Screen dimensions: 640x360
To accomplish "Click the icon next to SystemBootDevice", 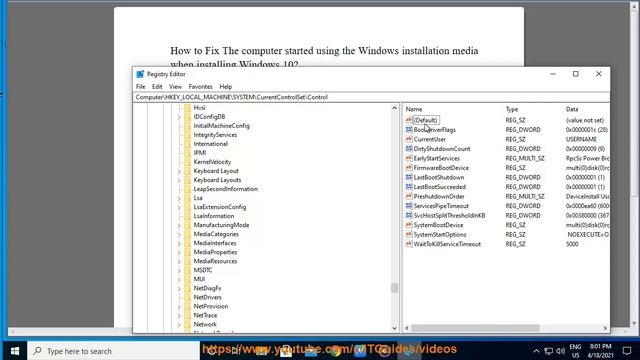I will tap(409, 225).
